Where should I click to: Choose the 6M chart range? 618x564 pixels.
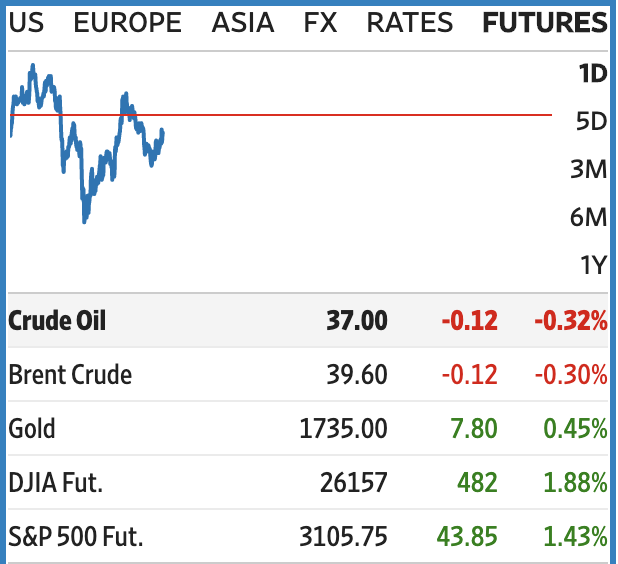pos(590,217)
